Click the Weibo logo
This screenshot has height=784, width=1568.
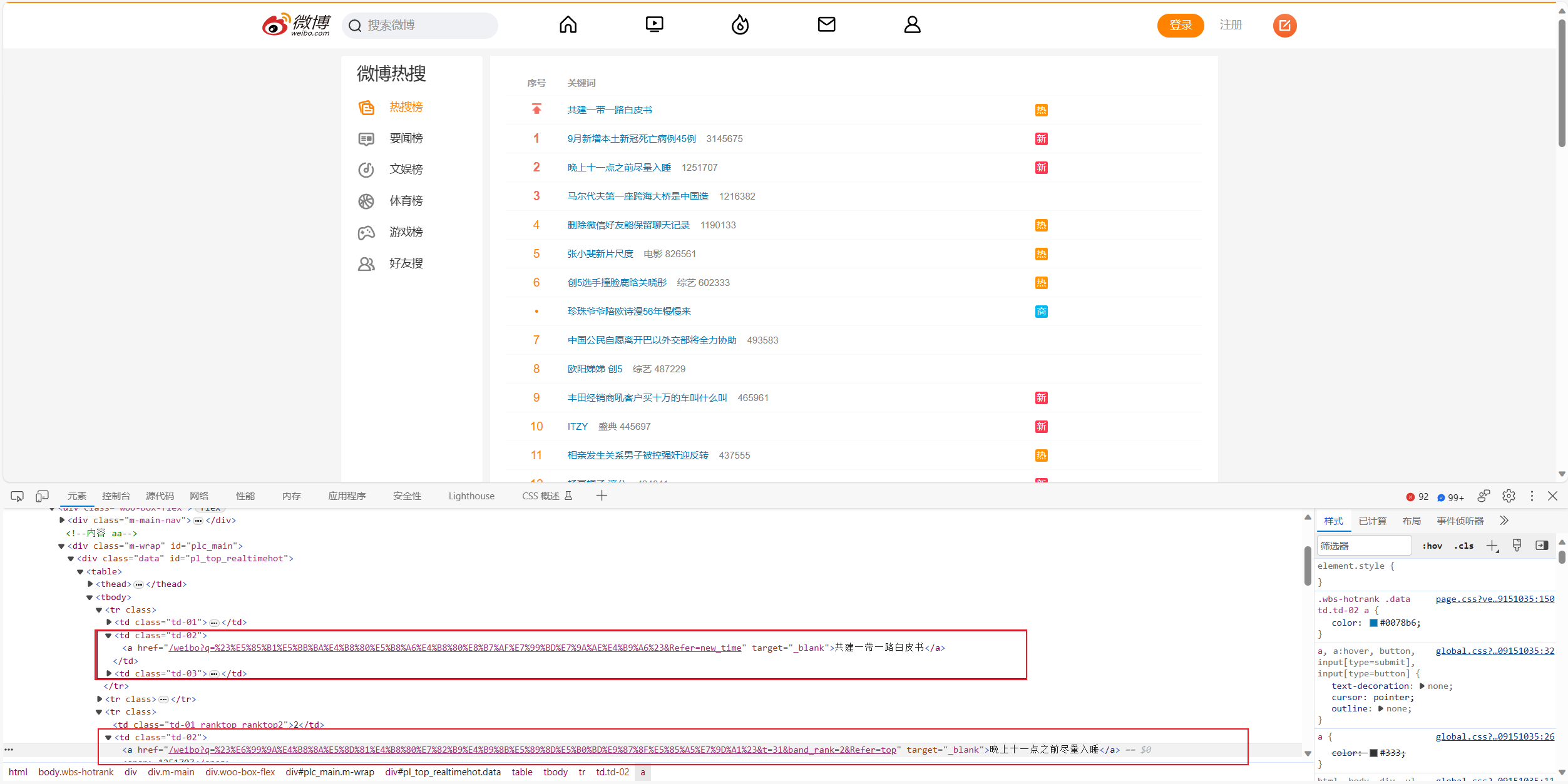tap(296, 25)
